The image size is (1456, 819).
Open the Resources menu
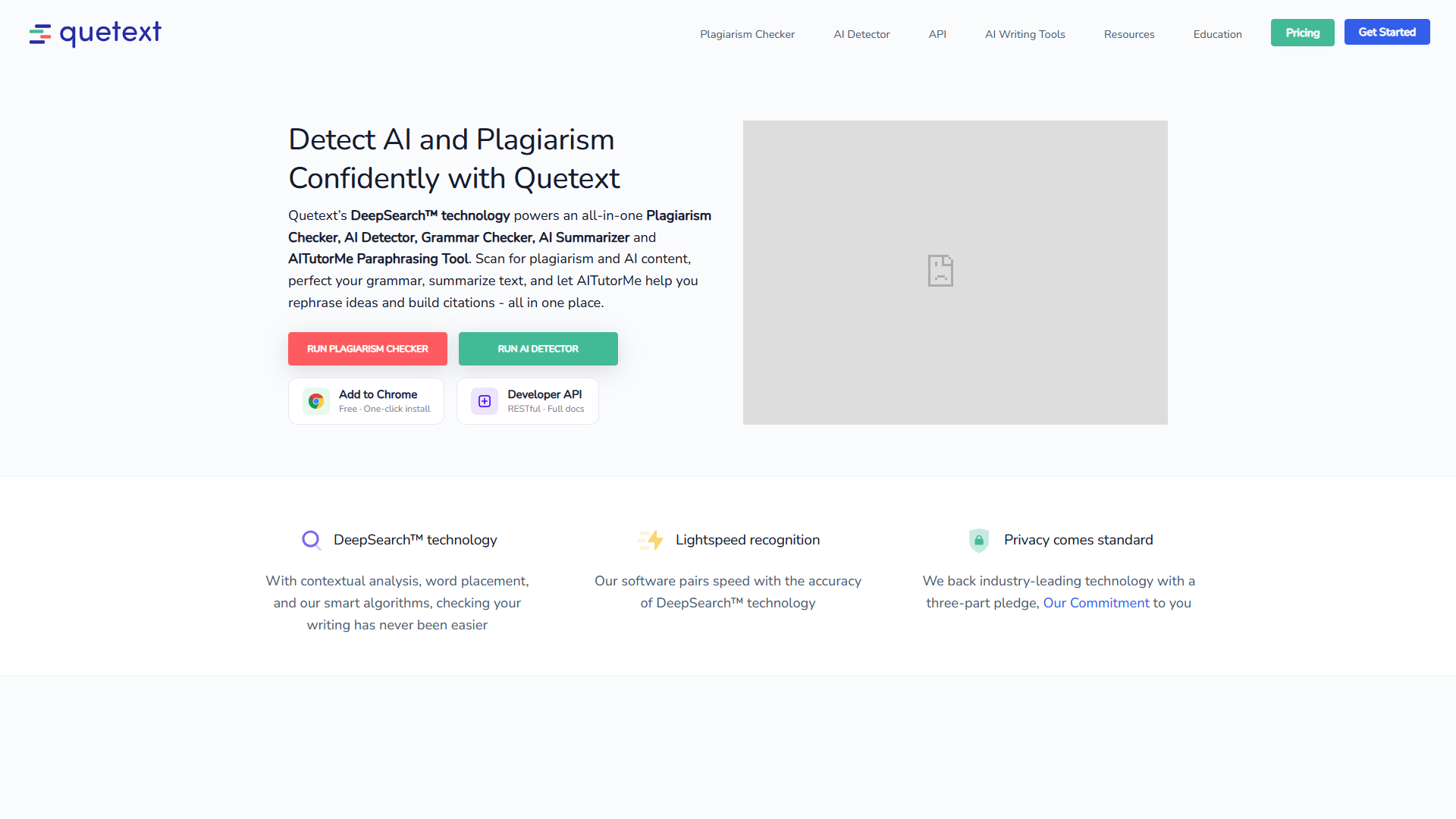coord(1129,34)
